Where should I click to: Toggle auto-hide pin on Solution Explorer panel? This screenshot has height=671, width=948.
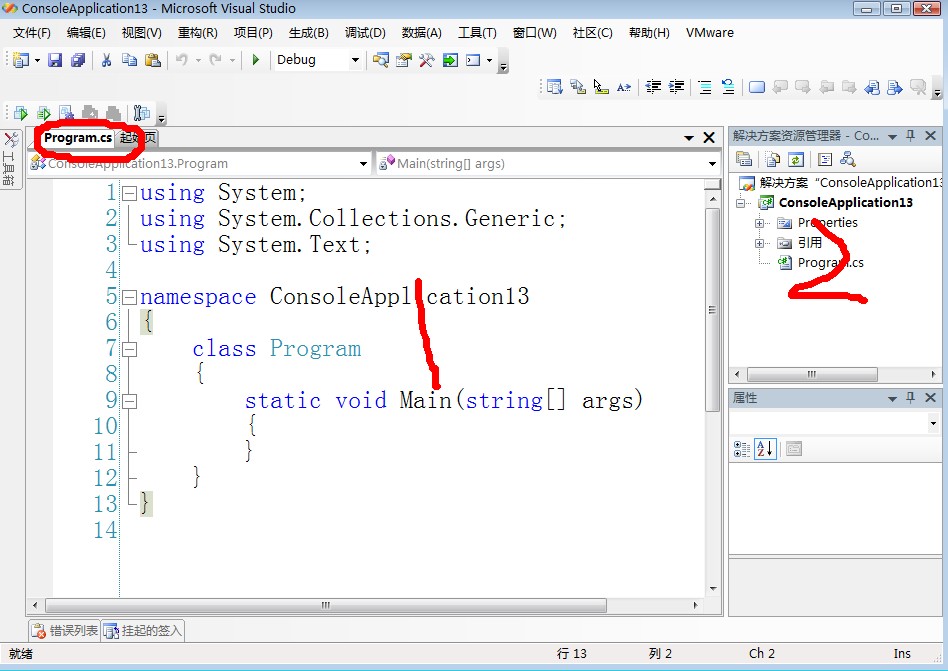910,135
